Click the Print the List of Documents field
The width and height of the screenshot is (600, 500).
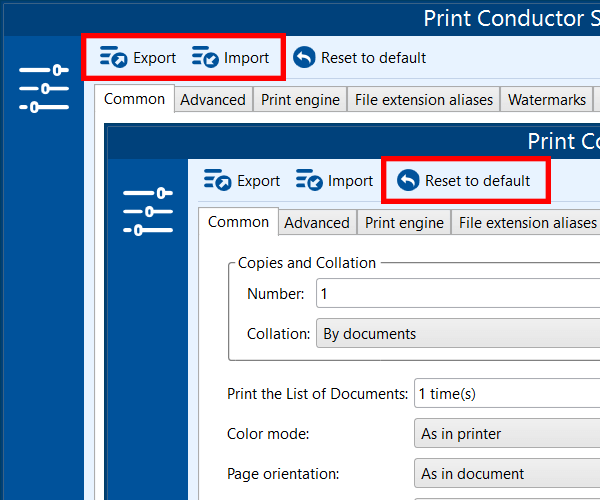(x=507, y=393)
